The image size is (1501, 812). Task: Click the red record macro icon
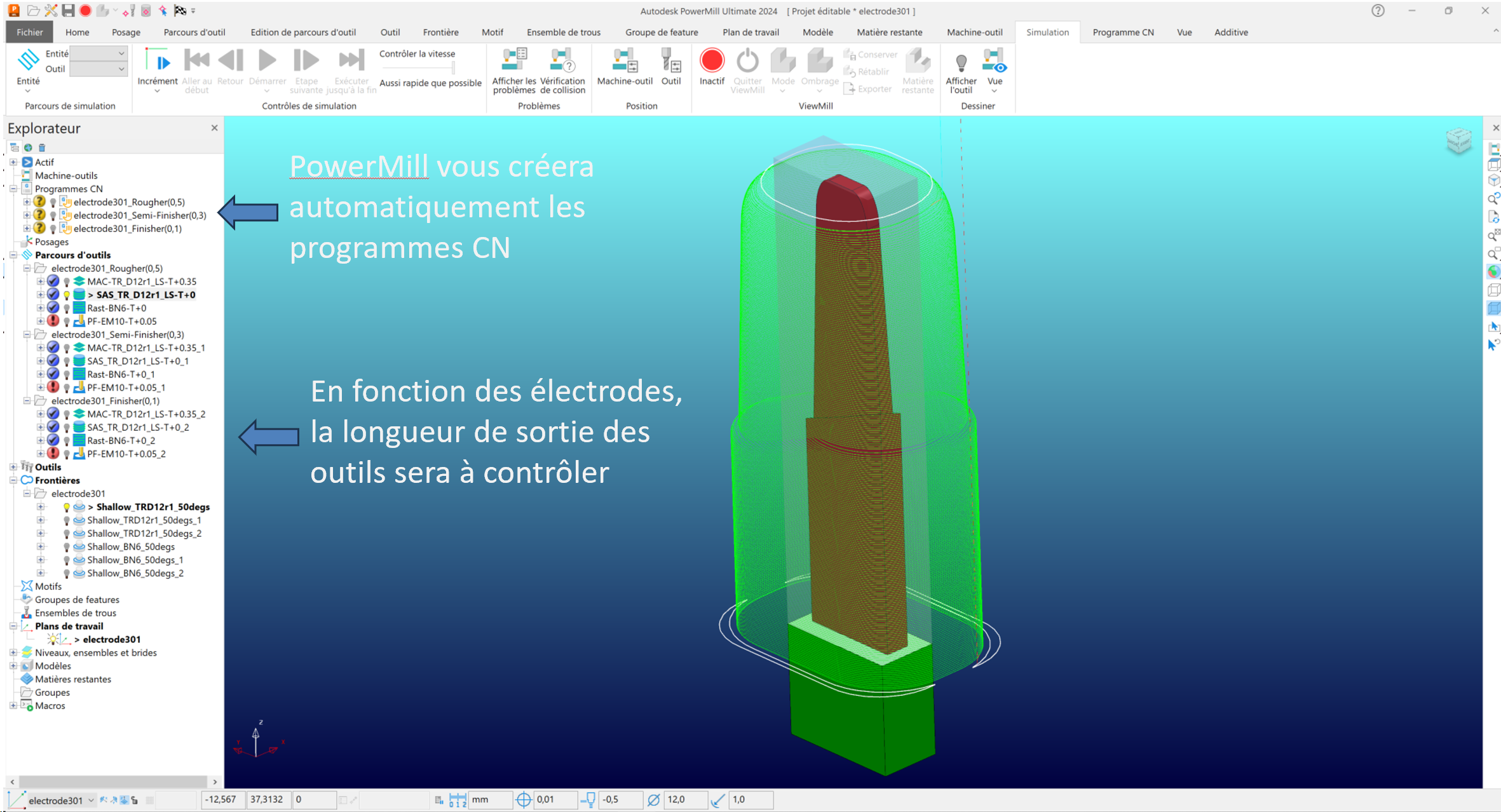pyautogui.click(x=85, y=11)
